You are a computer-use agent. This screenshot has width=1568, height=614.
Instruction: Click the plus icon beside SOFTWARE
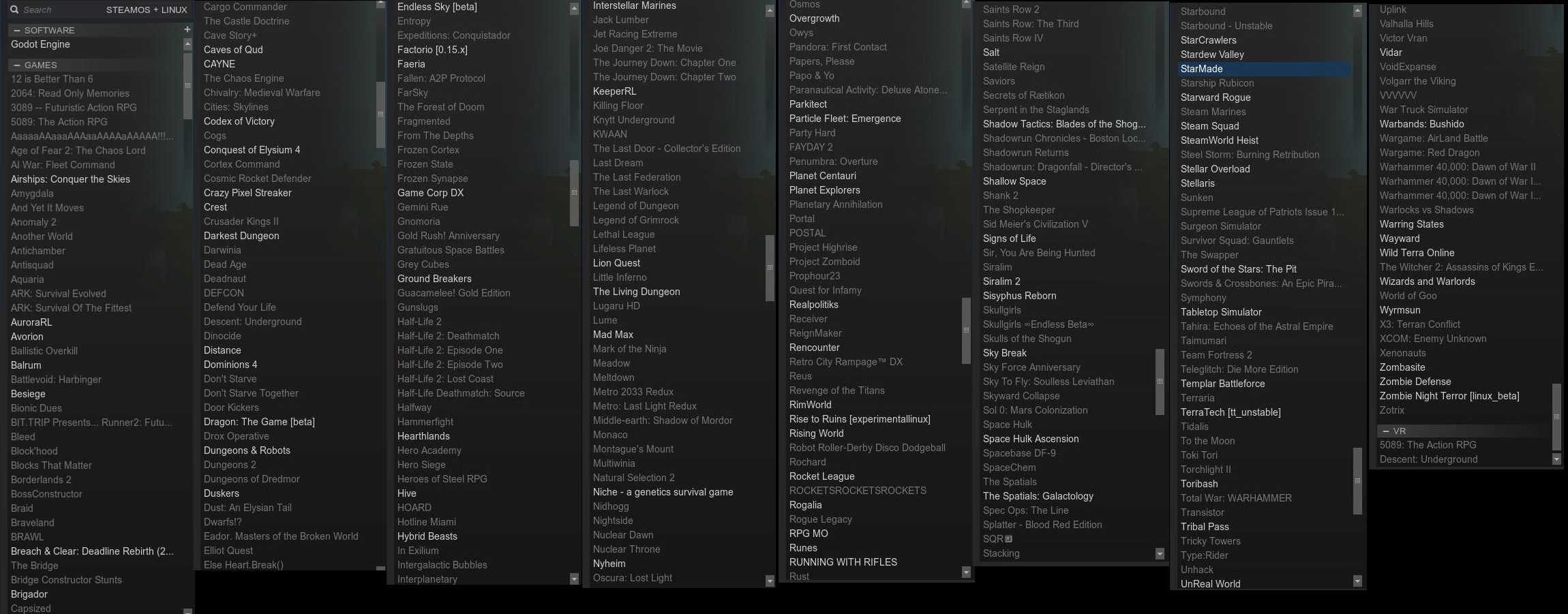pos(187,29)
